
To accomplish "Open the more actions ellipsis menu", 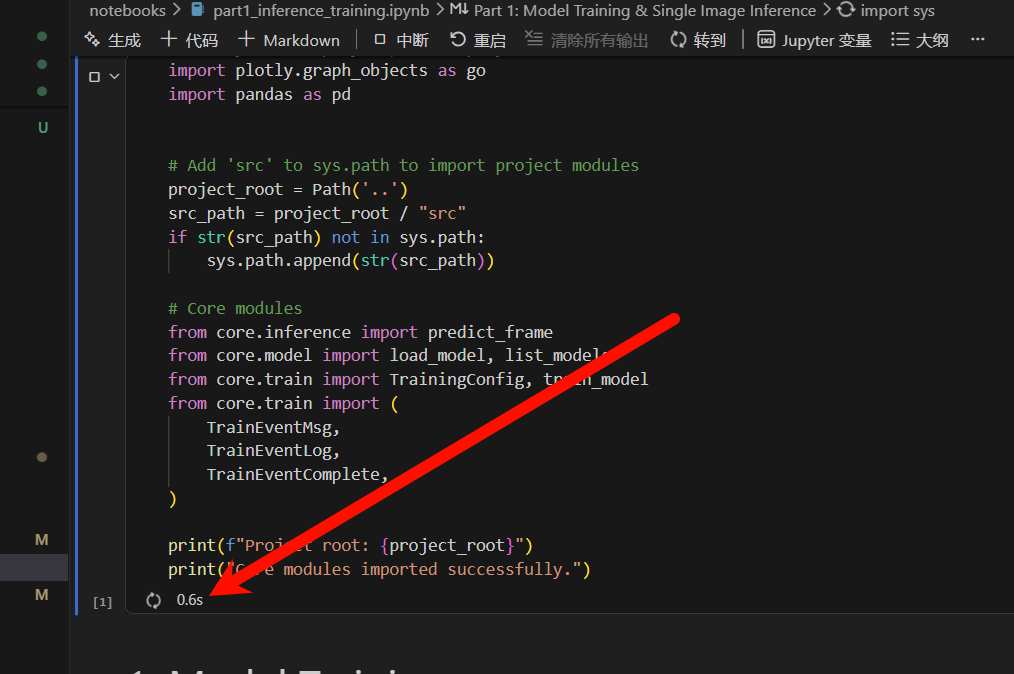I will (978, 39).
